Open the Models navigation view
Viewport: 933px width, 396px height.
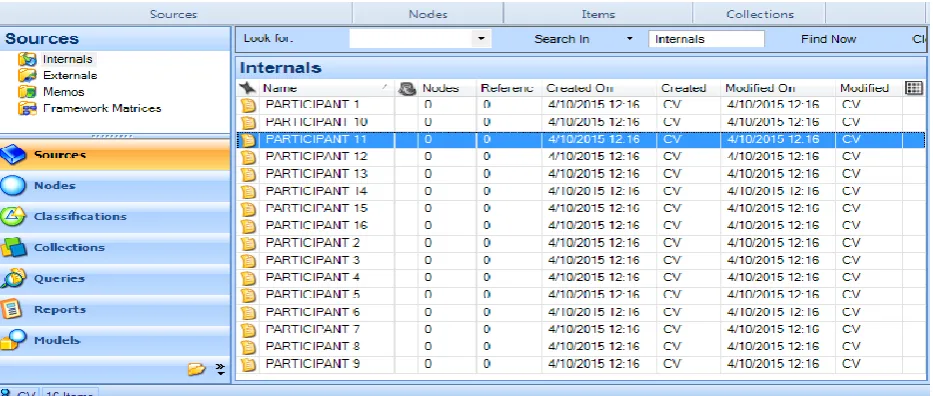[115, 340]
